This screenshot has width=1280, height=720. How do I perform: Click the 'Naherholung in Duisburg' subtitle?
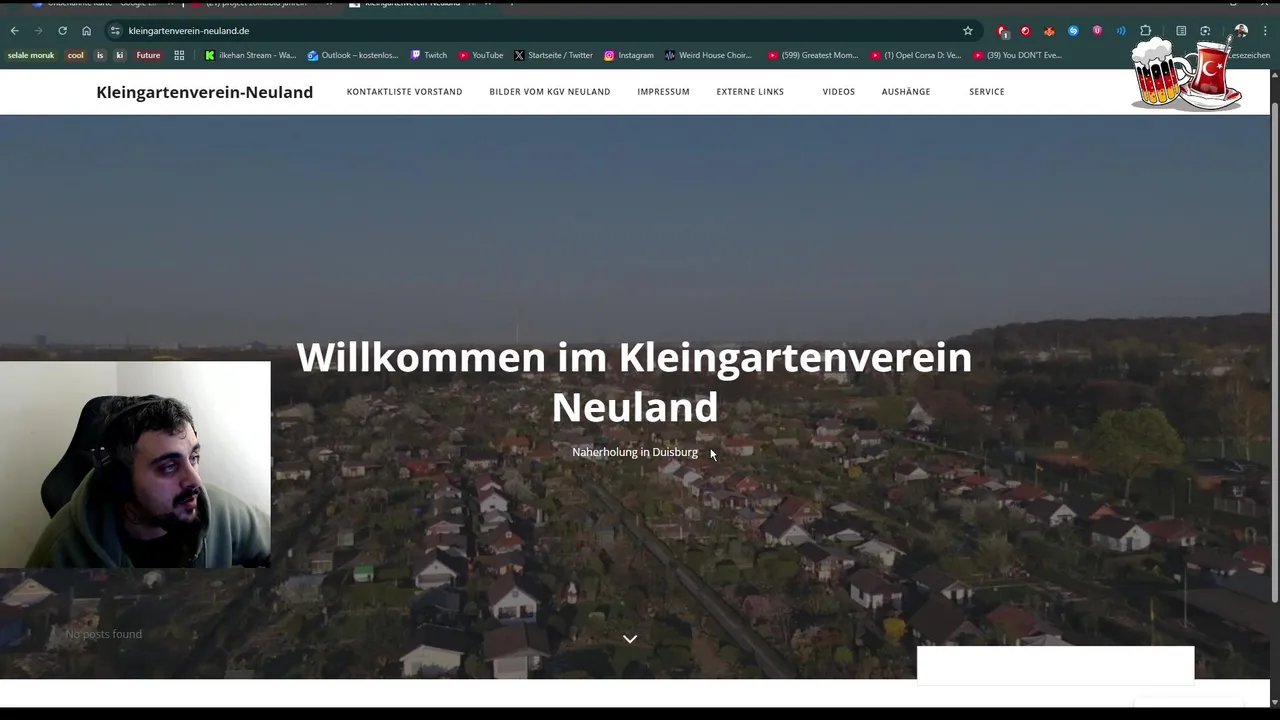point(635,453)
